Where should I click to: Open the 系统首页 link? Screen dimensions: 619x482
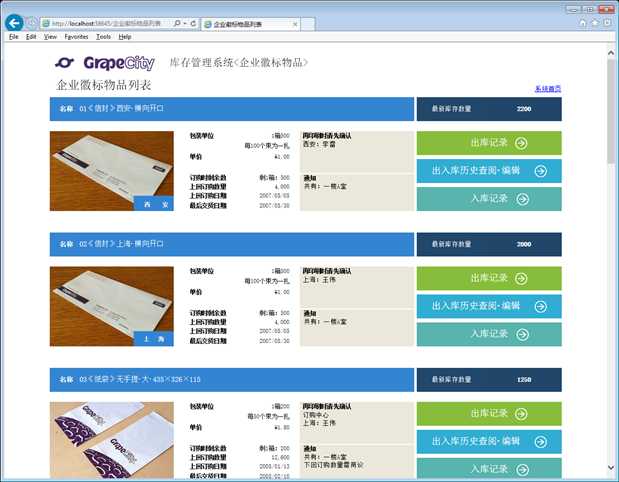pos(548,89)
